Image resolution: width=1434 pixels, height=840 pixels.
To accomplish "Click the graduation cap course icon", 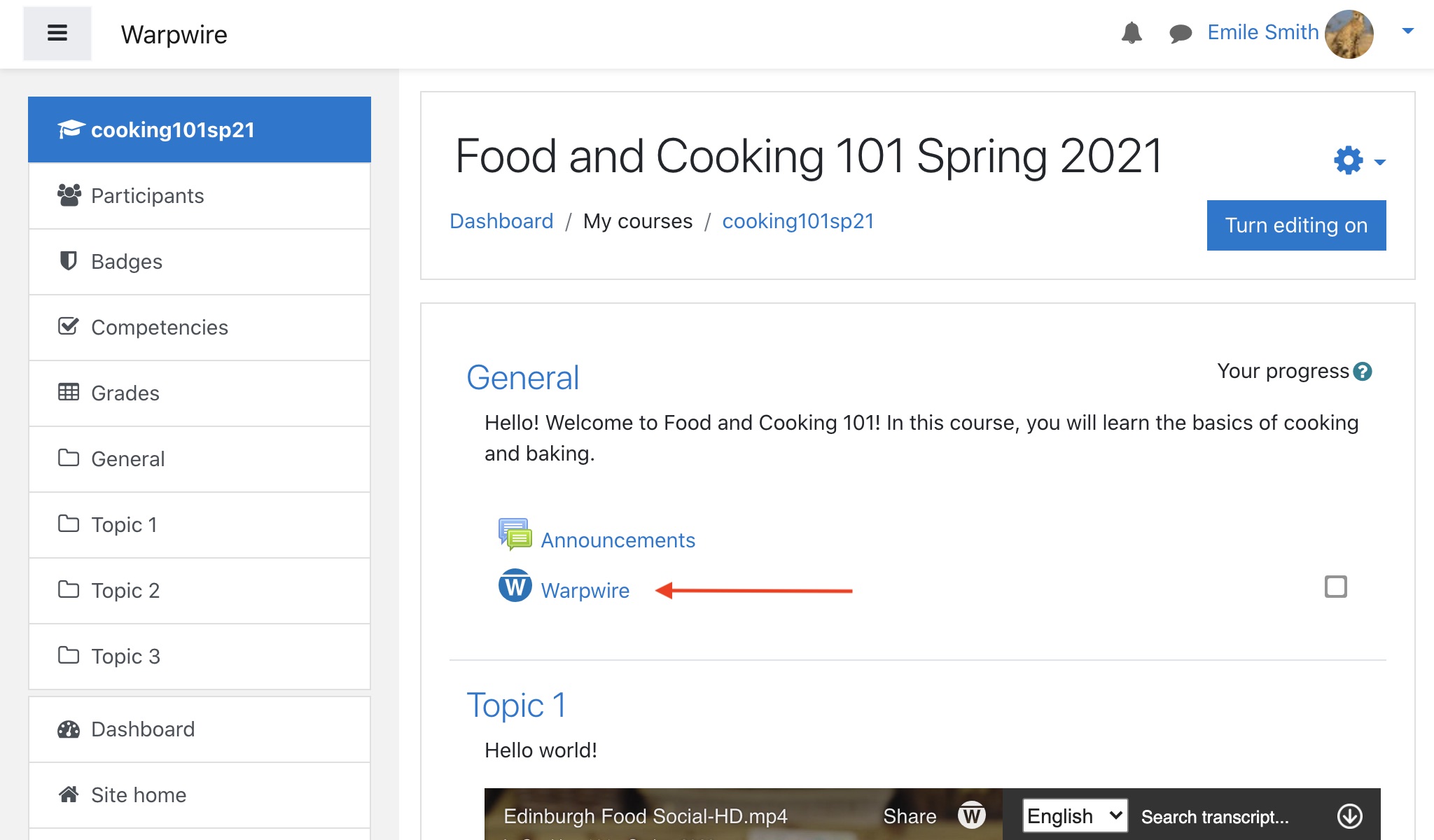I will point(71,129).
